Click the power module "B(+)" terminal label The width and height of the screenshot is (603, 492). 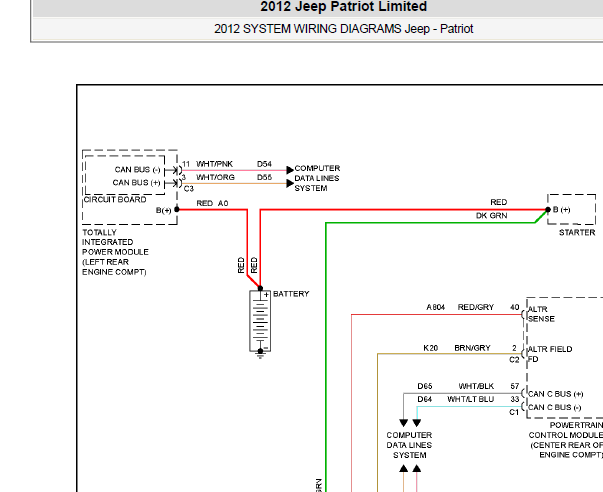click(x=163, y=210)
